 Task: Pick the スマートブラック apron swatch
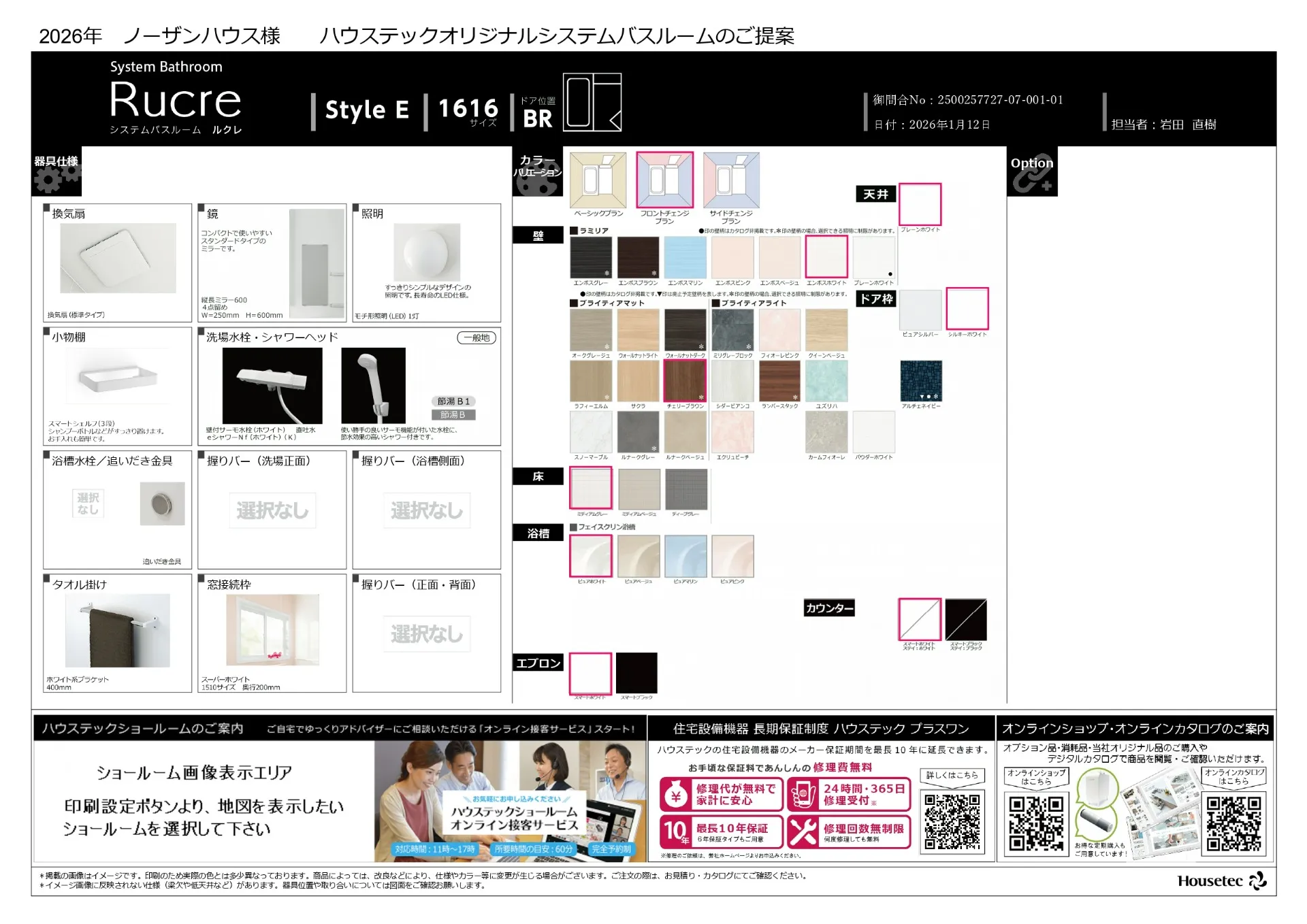(636, 674)
